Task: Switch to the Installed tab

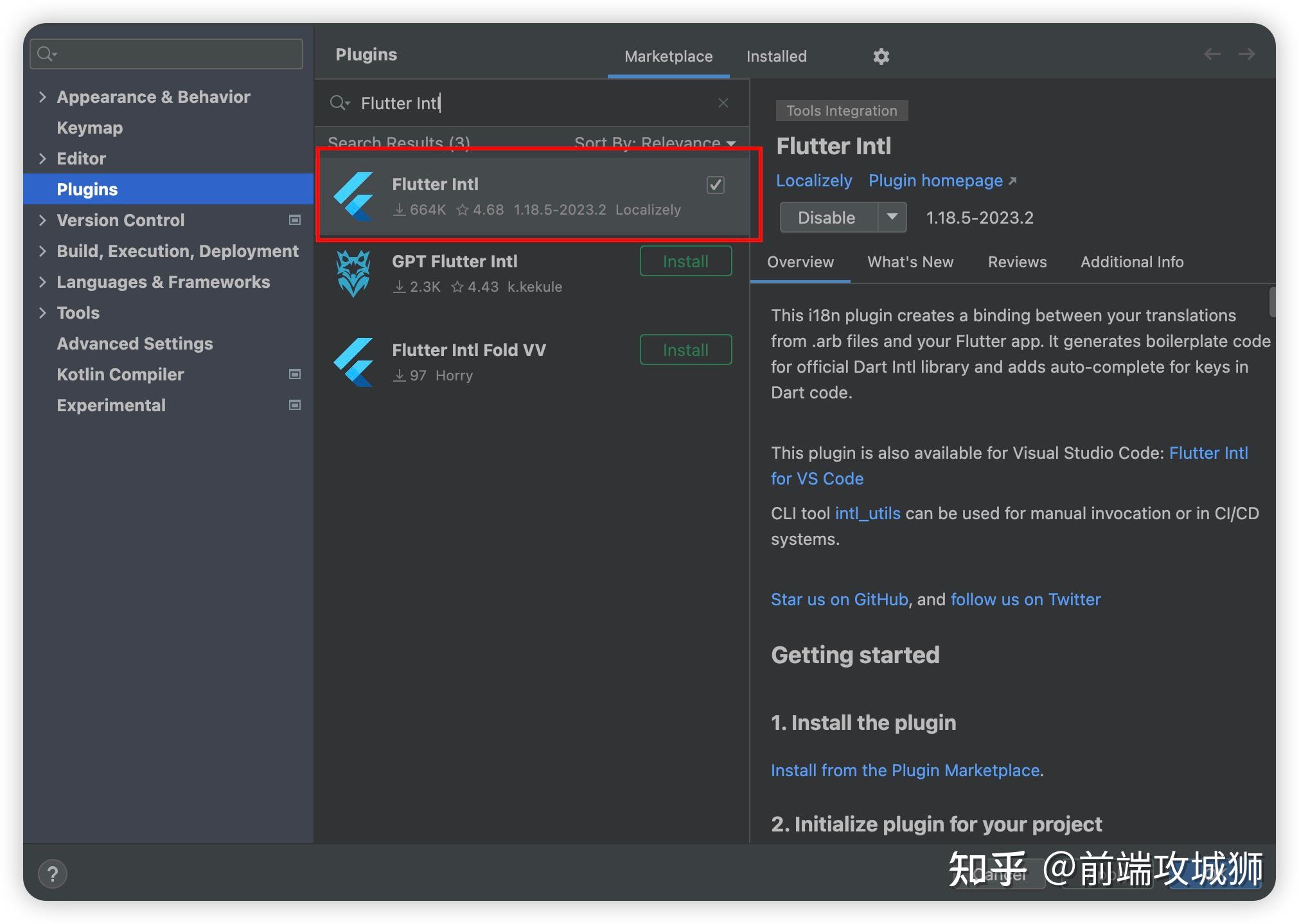Action: coord(776,57)
